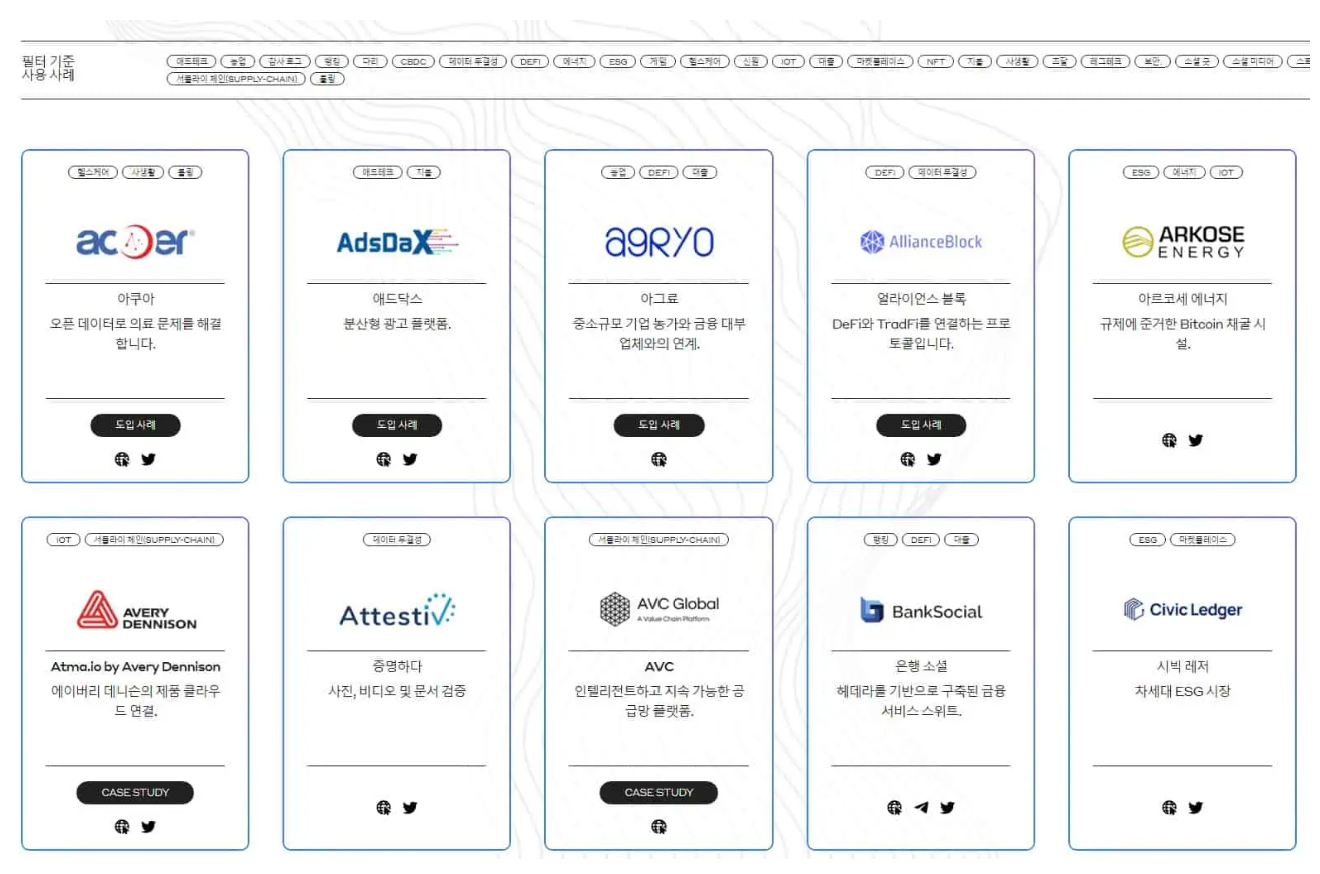Click the AVC Global logo image

[659, 609]
